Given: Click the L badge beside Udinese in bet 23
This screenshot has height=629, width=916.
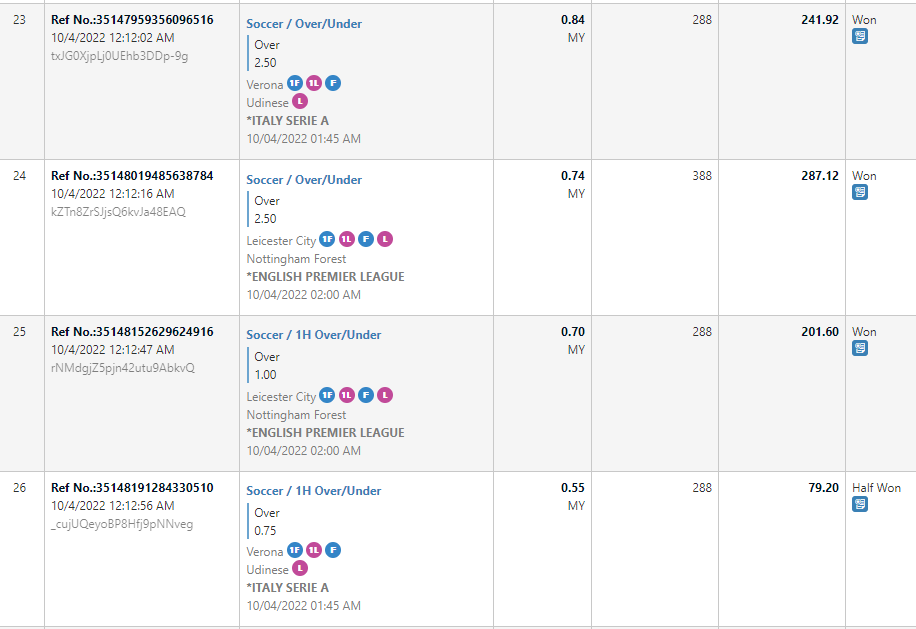Looking at the screenshot, I should click(300, 102).
